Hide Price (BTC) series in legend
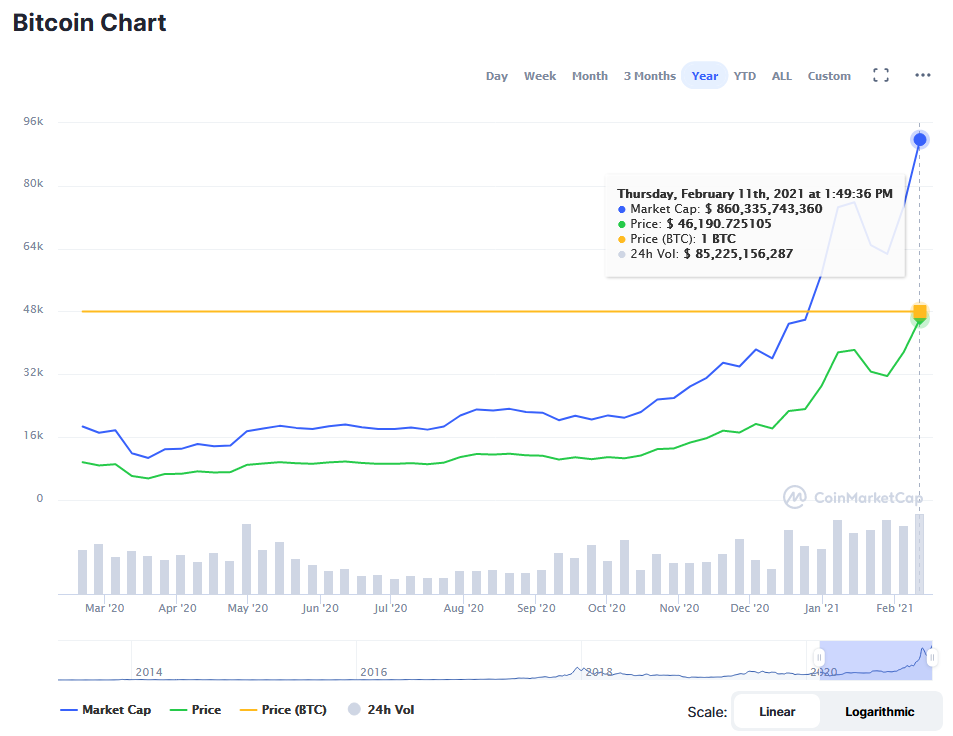The image size is (953, 736). [x=282, y=710]
